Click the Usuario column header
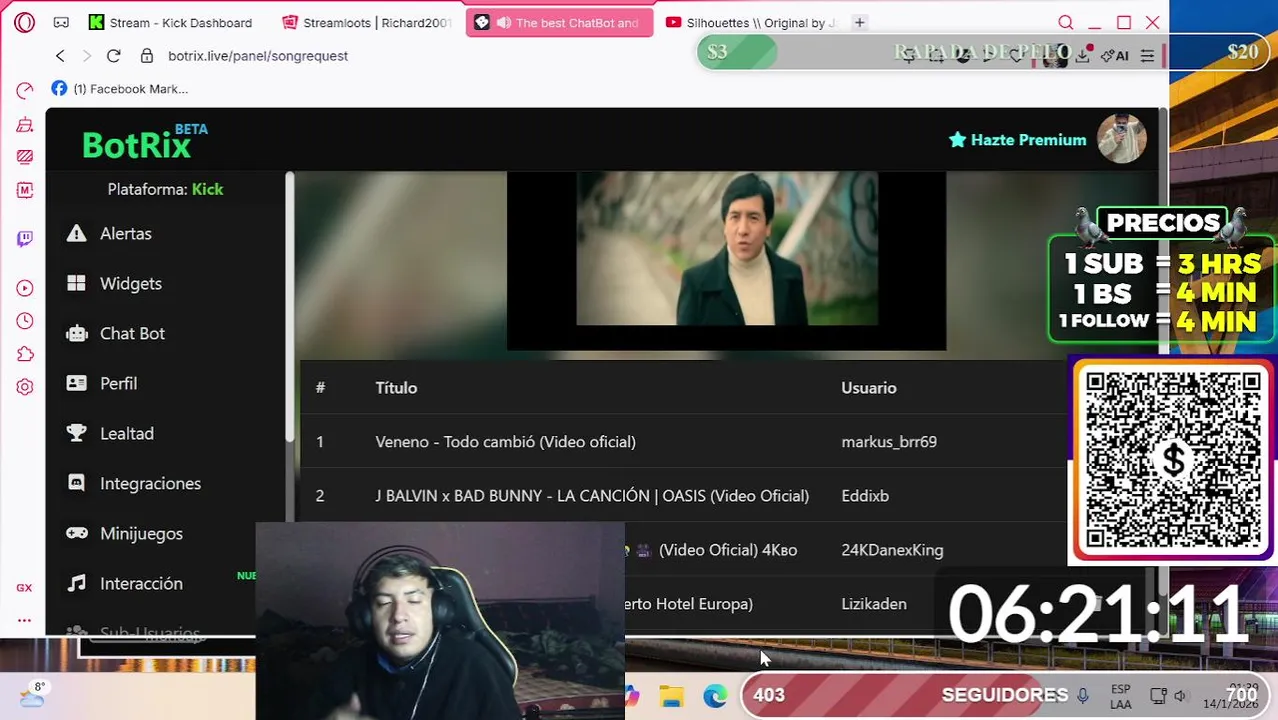 pyautogui.click(x=868, y=388)
